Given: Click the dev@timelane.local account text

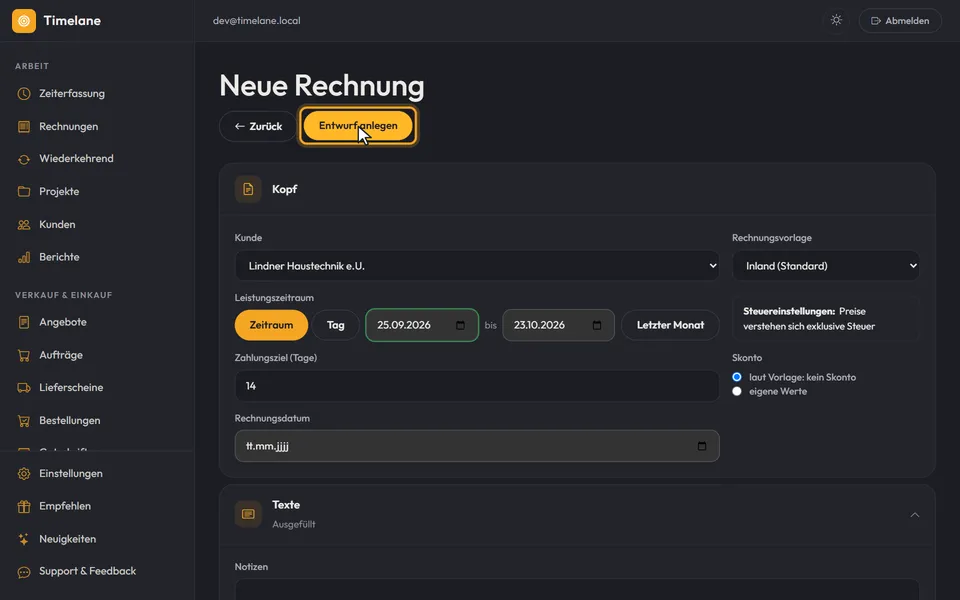Looking at the screenshot, I should pyautogui.click(x=257, y=21).
